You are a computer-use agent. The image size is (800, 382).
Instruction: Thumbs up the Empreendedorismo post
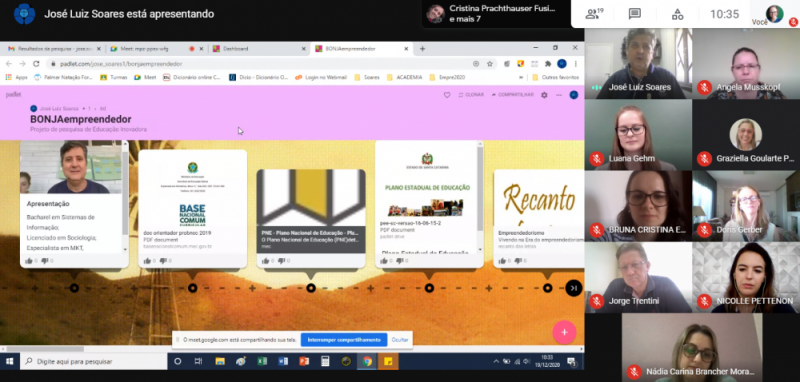pyautogui.click(x=502, y=261)
